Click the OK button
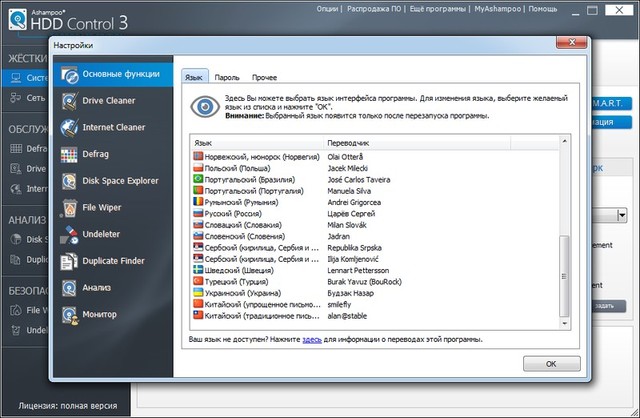Image resolution: width=640 pixels, height=418 pixels. point(549,362)
